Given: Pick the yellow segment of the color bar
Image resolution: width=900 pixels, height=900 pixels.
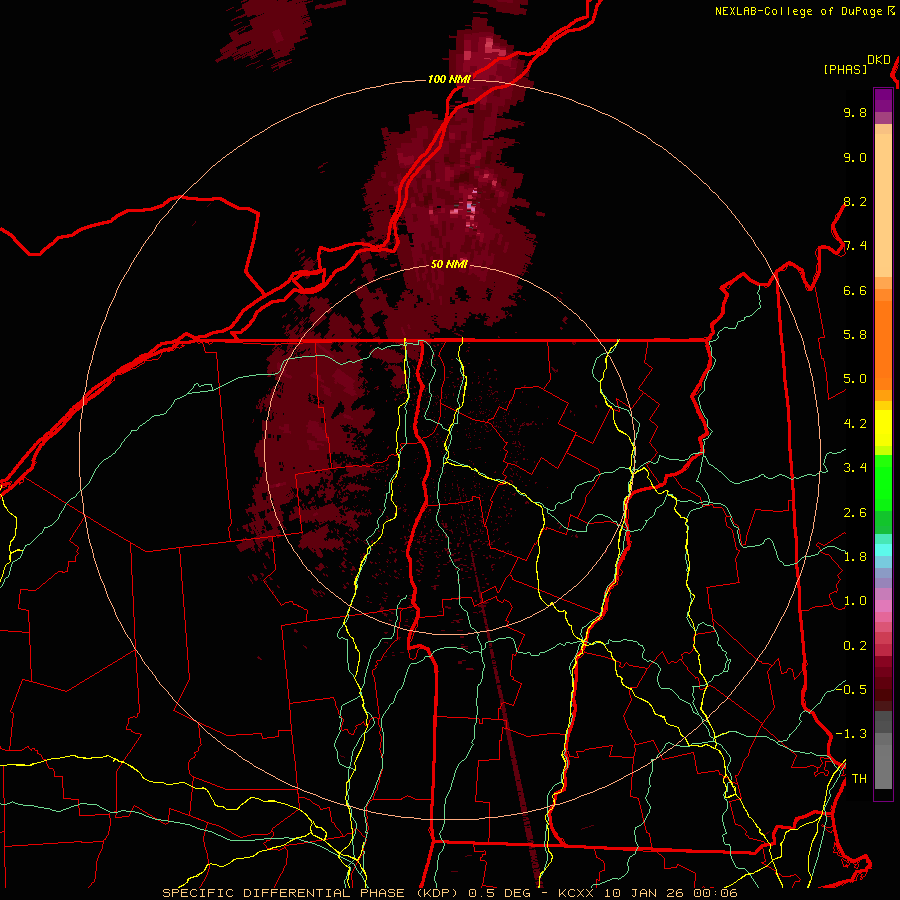Looking at the screenshot, I should pyautogui.click(x=883, y=428).
